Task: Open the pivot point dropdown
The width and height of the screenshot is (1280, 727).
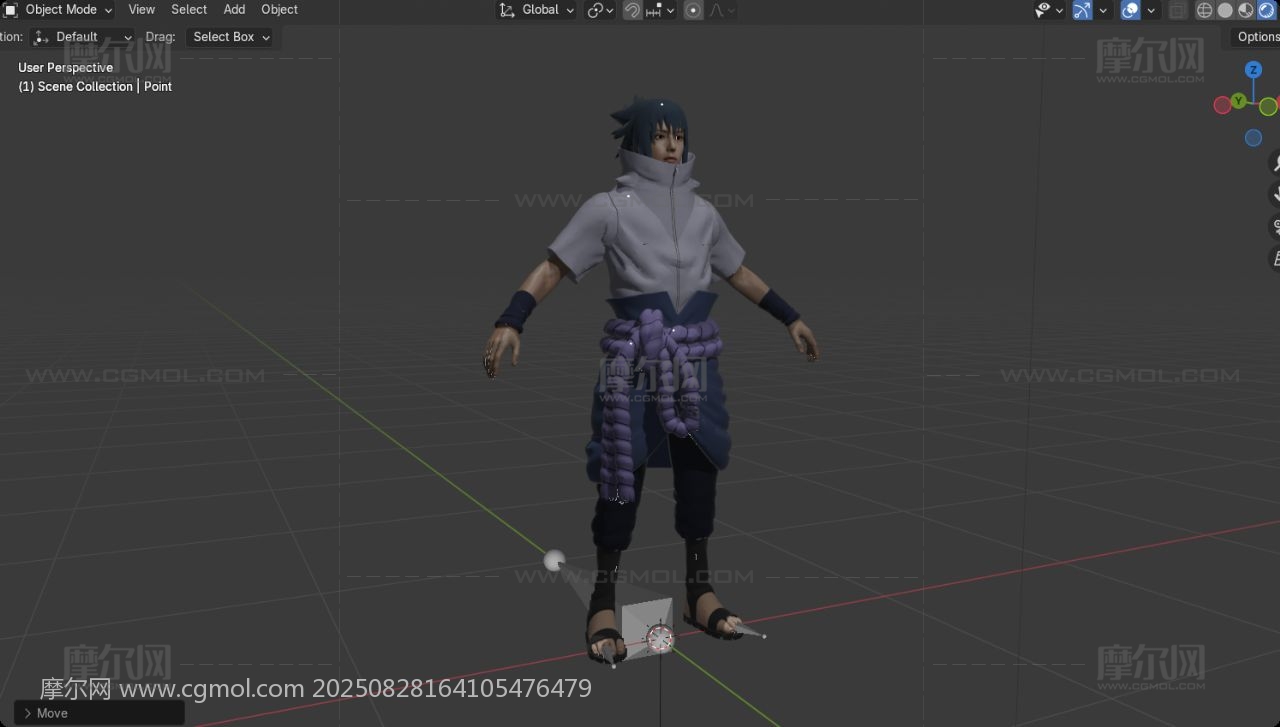Action: tap(601, 10)
